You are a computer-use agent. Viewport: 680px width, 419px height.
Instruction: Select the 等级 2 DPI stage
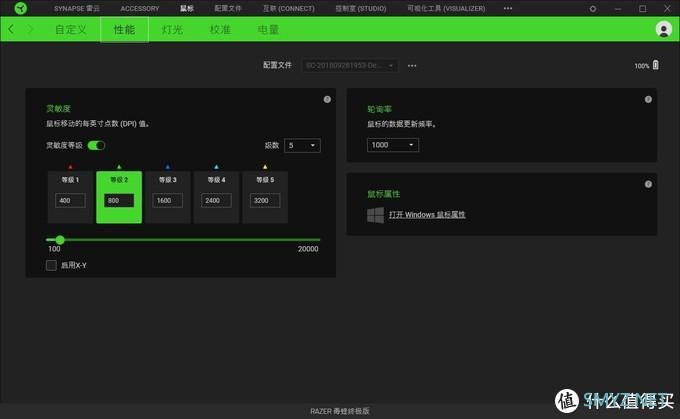pos(119,197)
